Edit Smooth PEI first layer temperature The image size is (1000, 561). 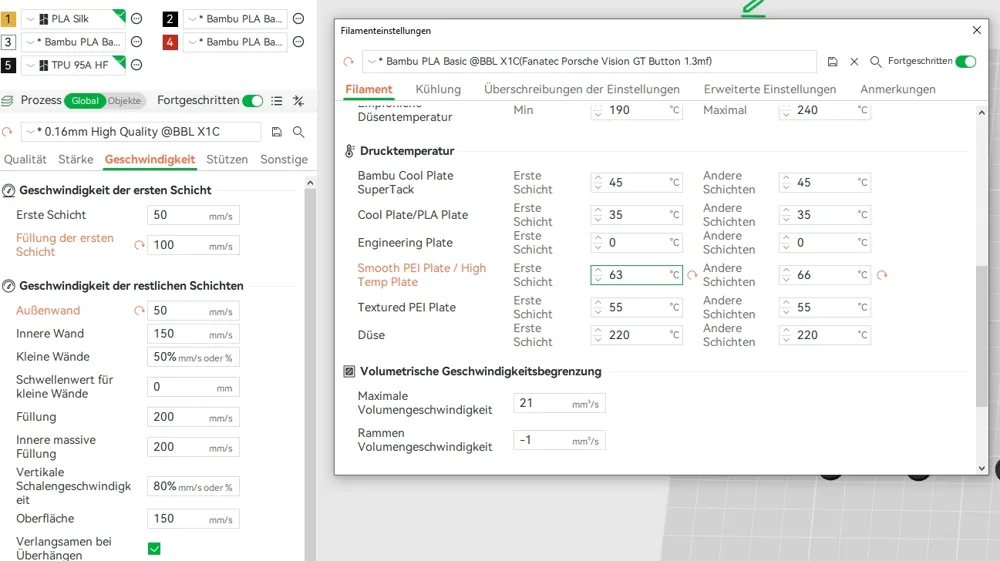[x=636, y=275]
